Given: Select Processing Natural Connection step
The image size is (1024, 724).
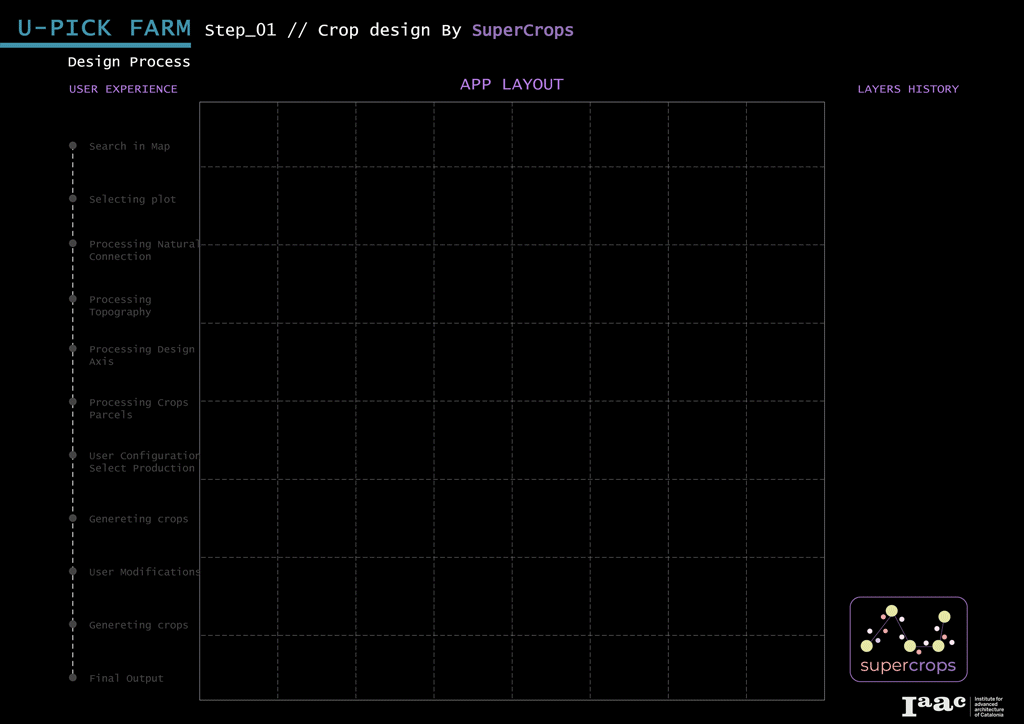Looking at the screenshot, I should pos(142,250).
